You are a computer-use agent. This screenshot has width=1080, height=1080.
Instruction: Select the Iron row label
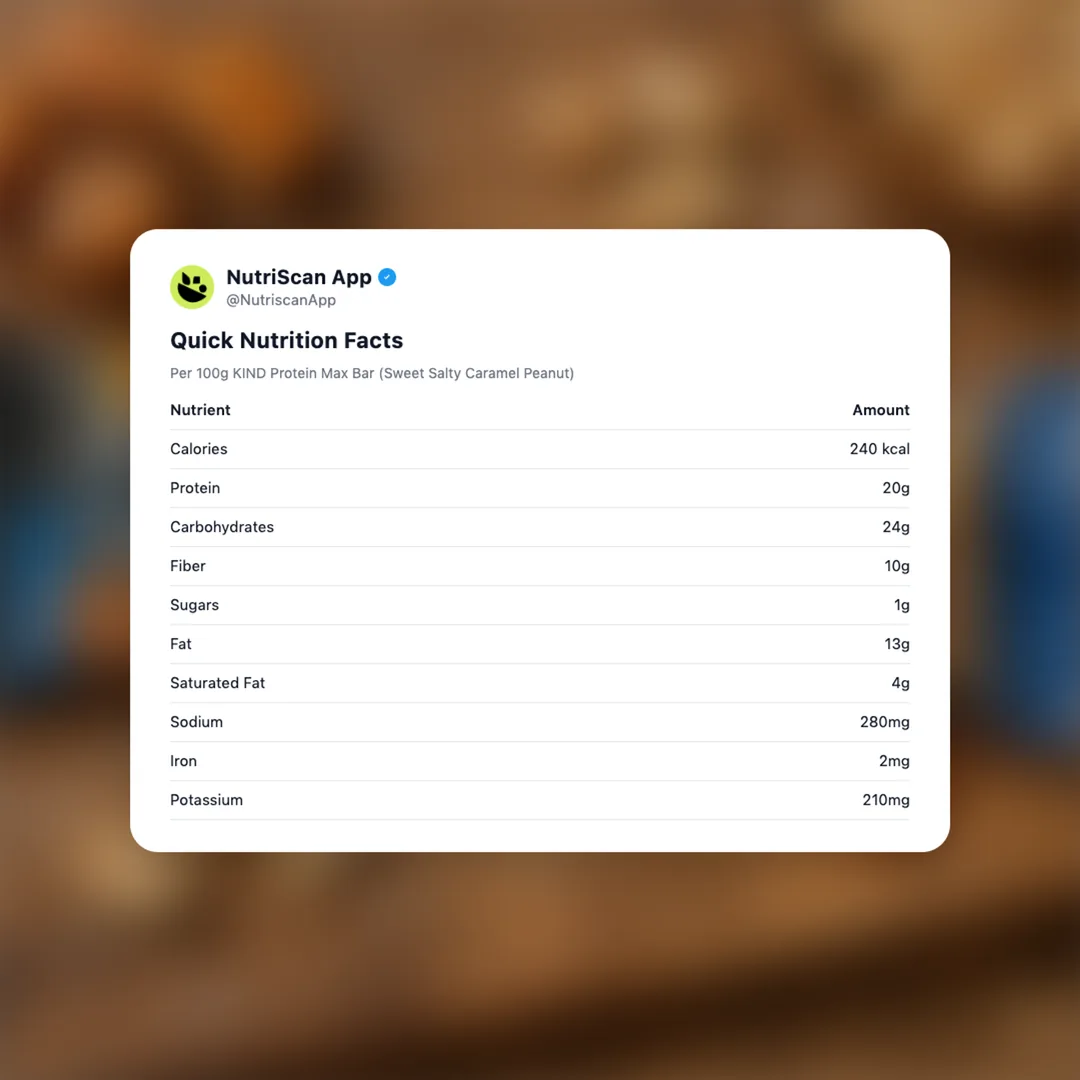[183, 761]
